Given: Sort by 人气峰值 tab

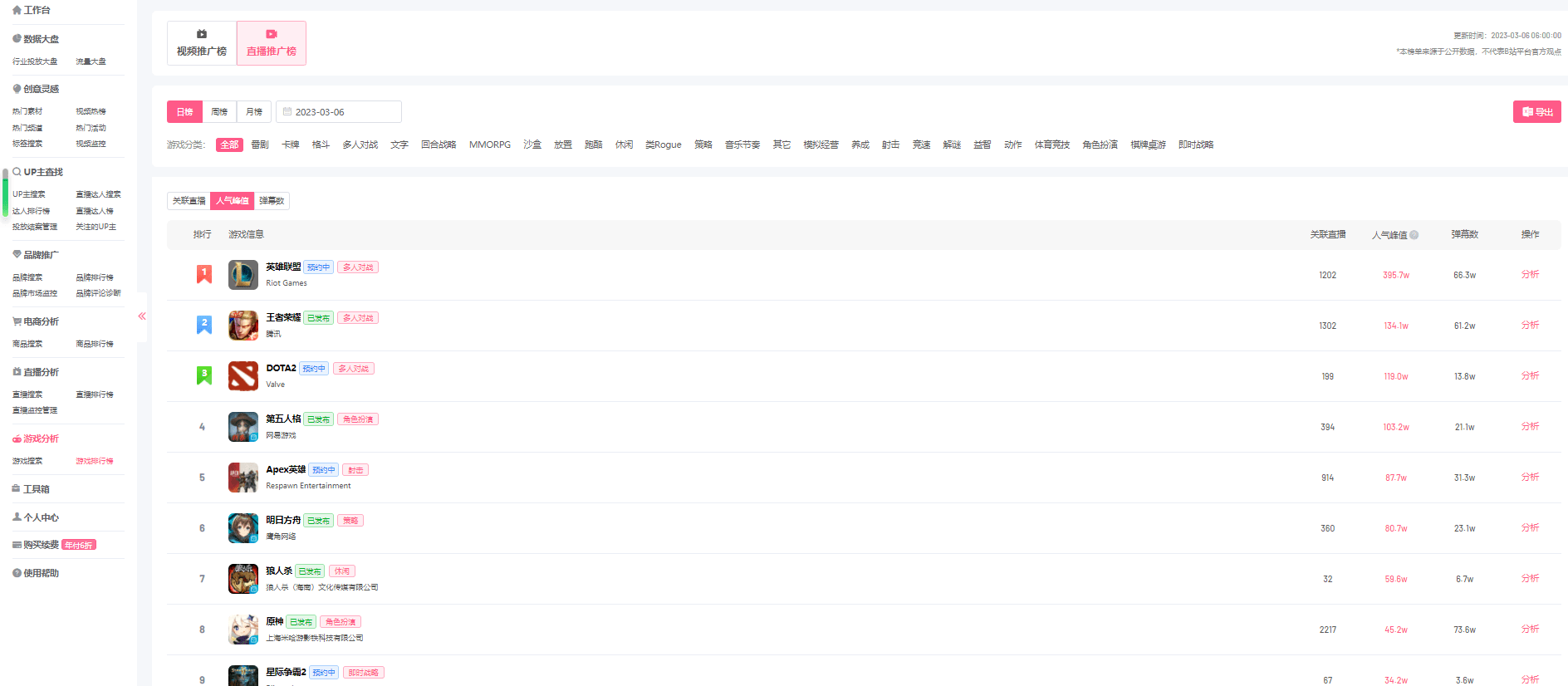Looking at the screenshot, I should [x=233, y=200].
